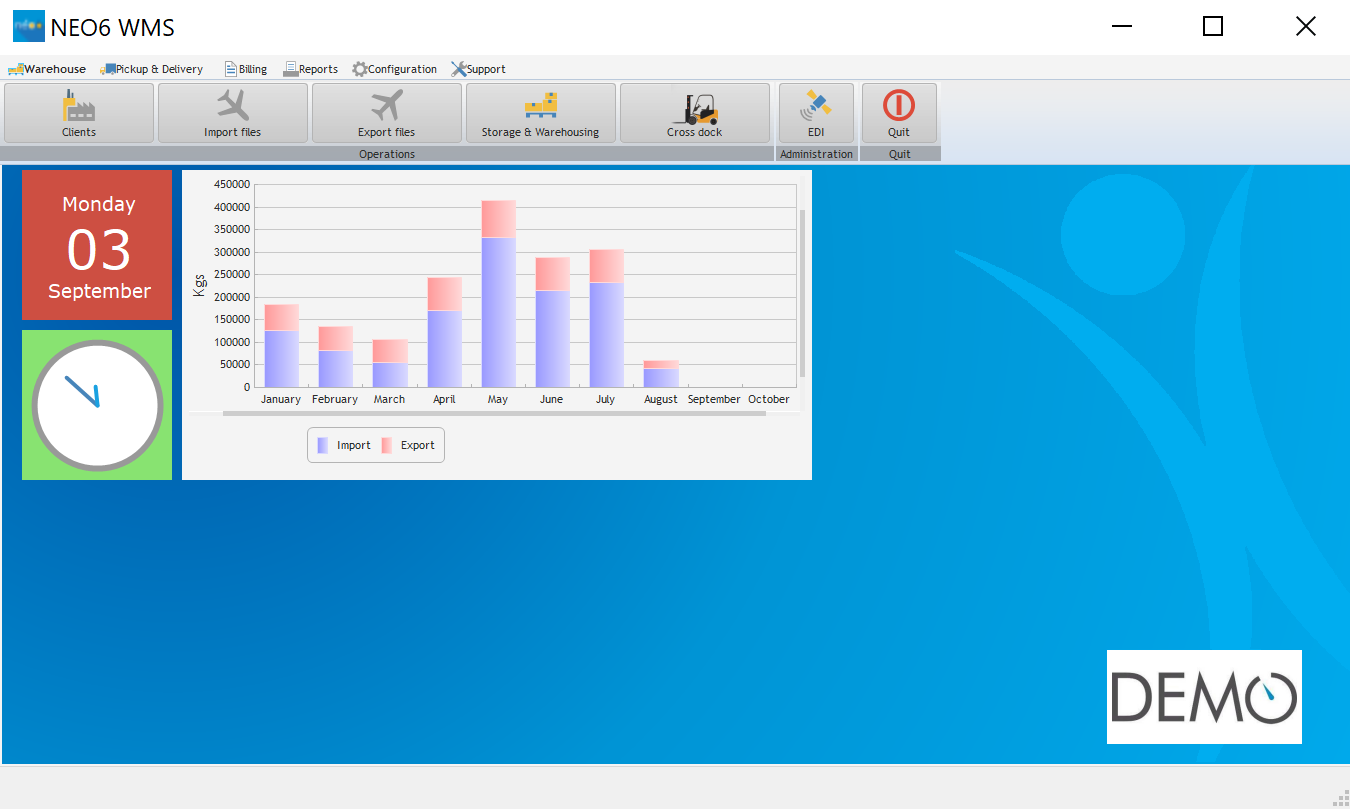
Task: Open Cross dock forklift button
Action: click(x=695, y=113)
